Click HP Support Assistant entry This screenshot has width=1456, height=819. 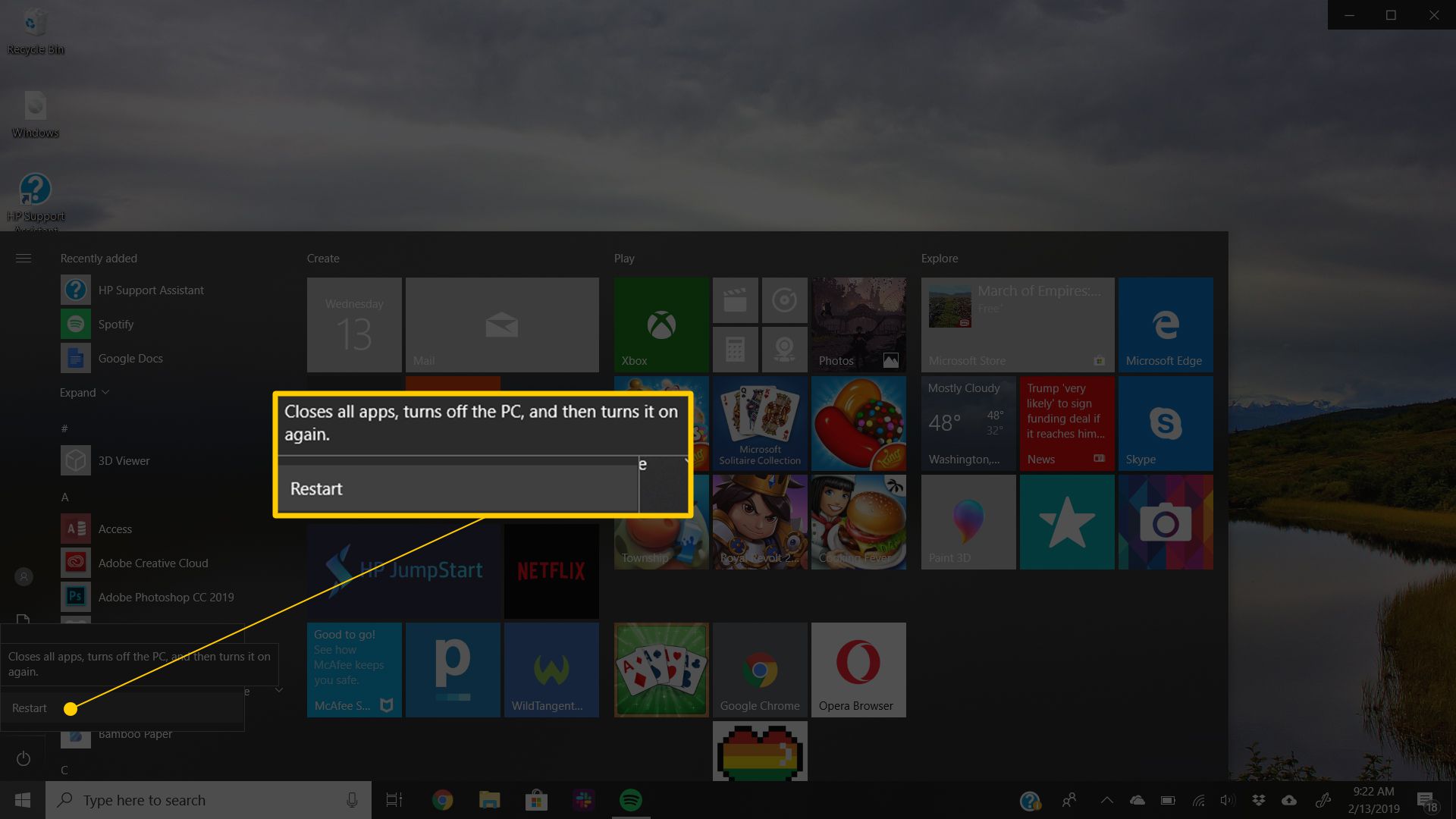tap(153, 290)
